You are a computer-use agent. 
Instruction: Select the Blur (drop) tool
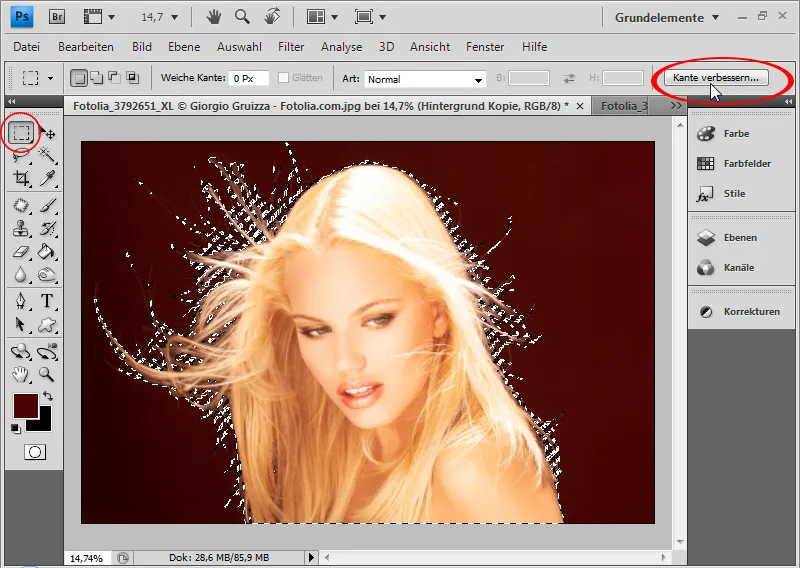(20, 275)
